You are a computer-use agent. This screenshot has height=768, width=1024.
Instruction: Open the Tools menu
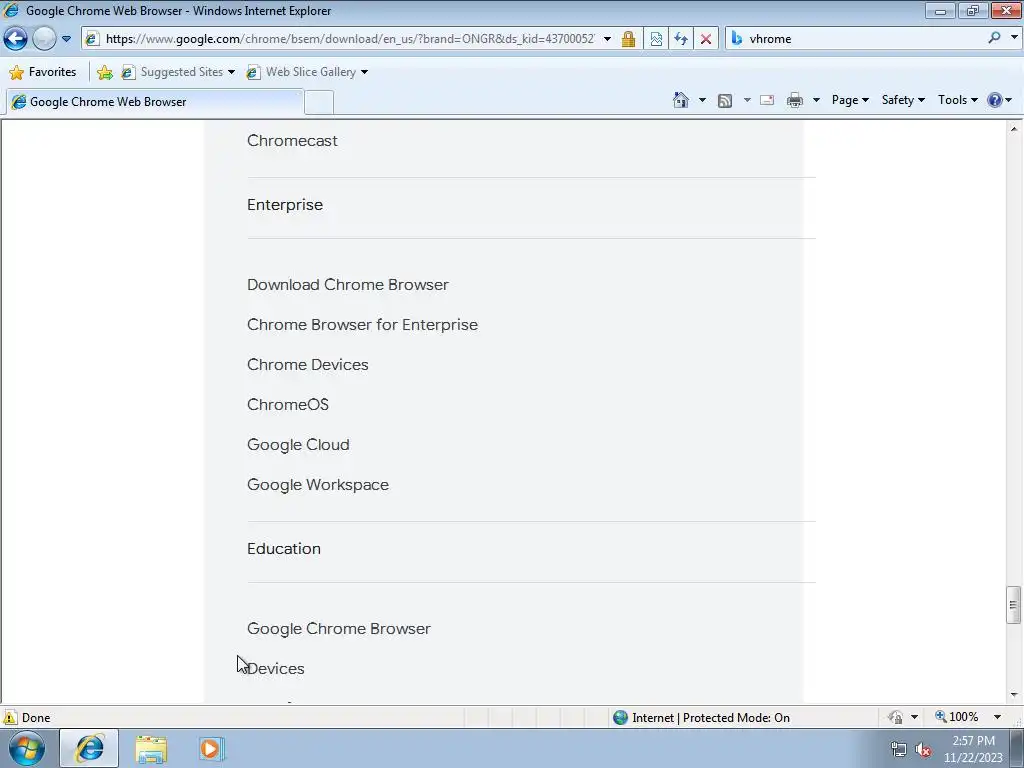[957, 100]
